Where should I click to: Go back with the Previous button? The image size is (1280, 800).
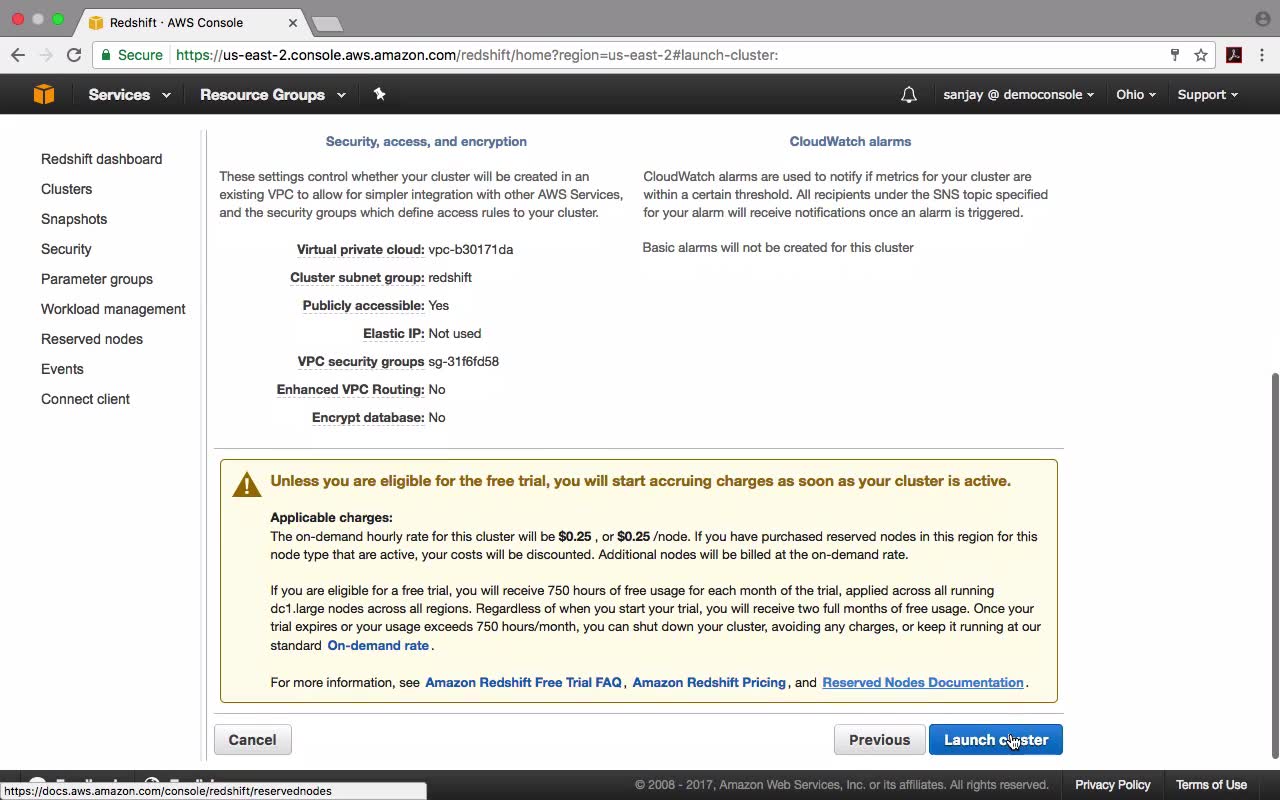879,740
